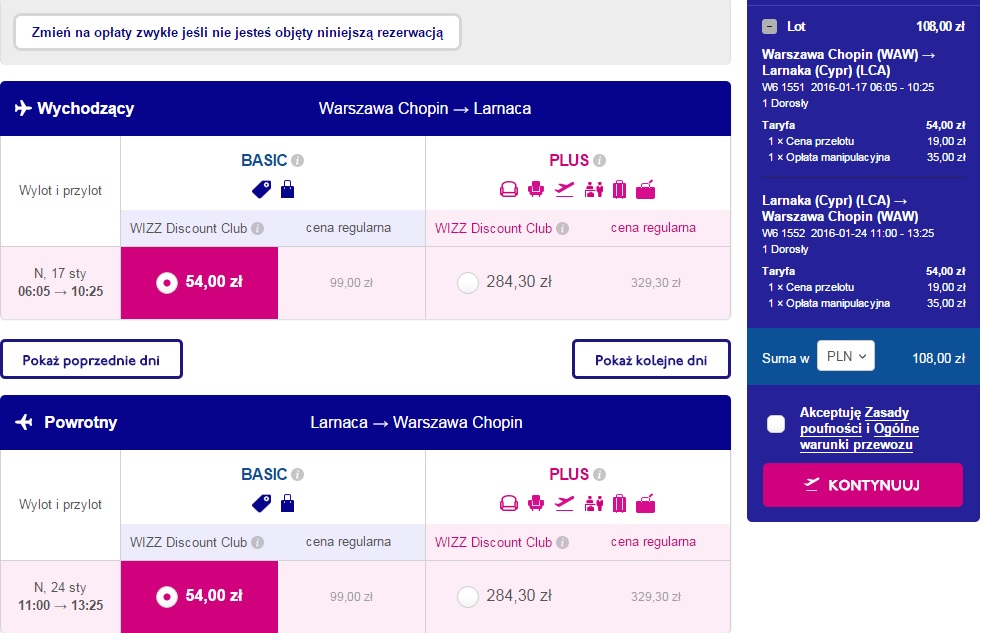983x633 pixels.
Task: Click the checked luggage icon under return PLUS
Action: pos(619,503)
